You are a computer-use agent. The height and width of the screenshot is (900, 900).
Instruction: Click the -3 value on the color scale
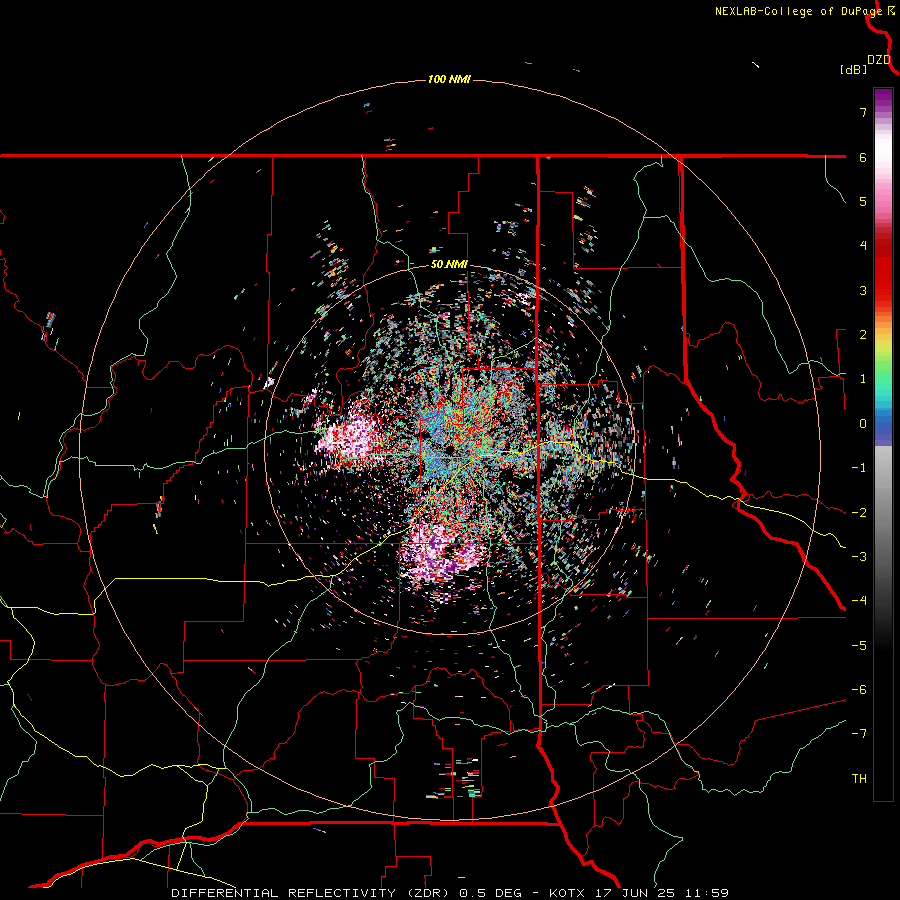click(859, 557)
